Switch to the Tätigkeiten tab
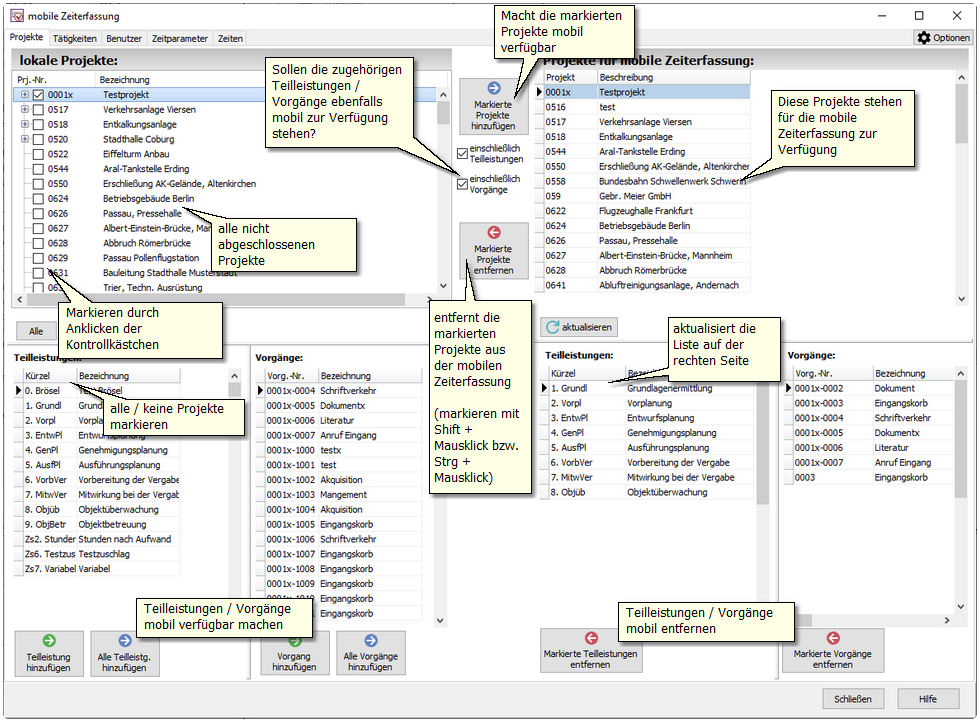 point(75,39)
